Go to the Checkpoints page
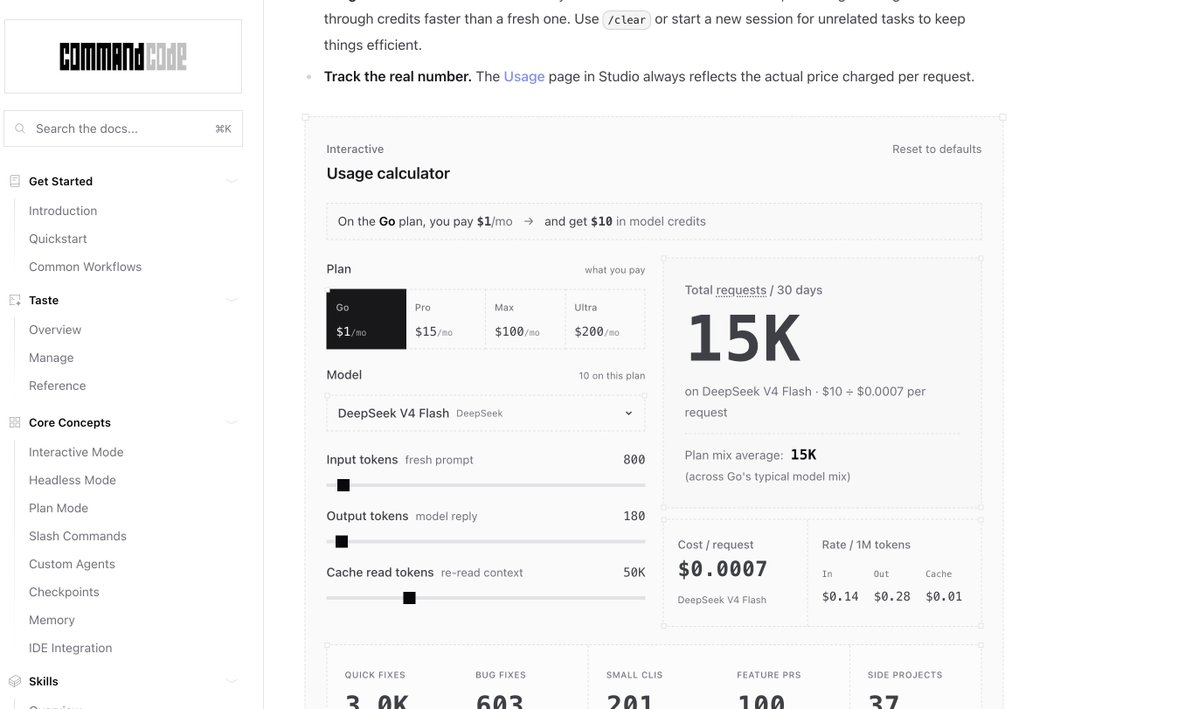1199x709 pixels. (64, 592)
